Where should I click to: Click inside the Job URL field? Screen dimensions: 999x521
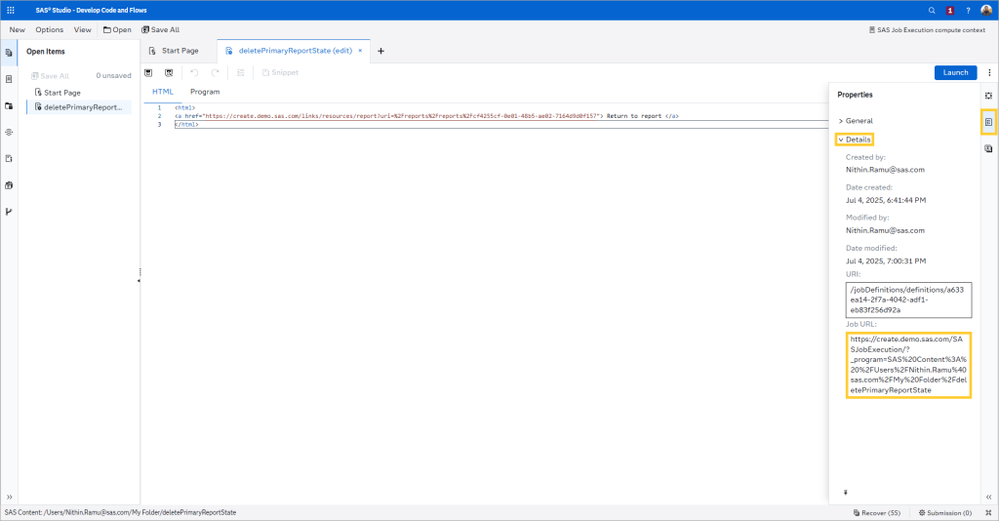909,365
